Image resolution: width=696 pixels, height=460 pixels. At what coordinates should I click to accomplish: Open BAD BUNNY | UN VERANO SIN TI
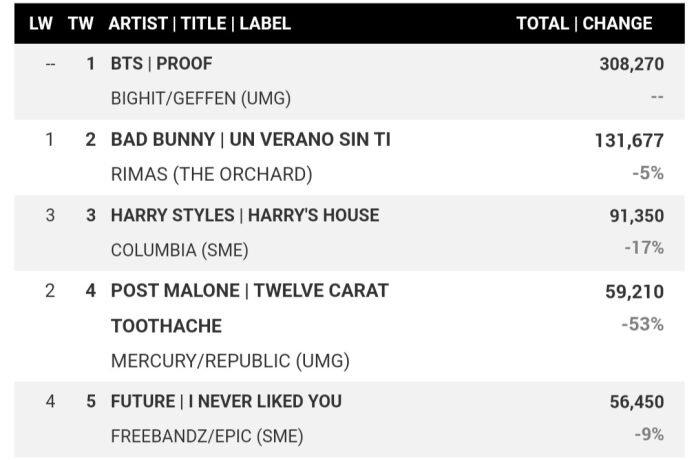250,140
